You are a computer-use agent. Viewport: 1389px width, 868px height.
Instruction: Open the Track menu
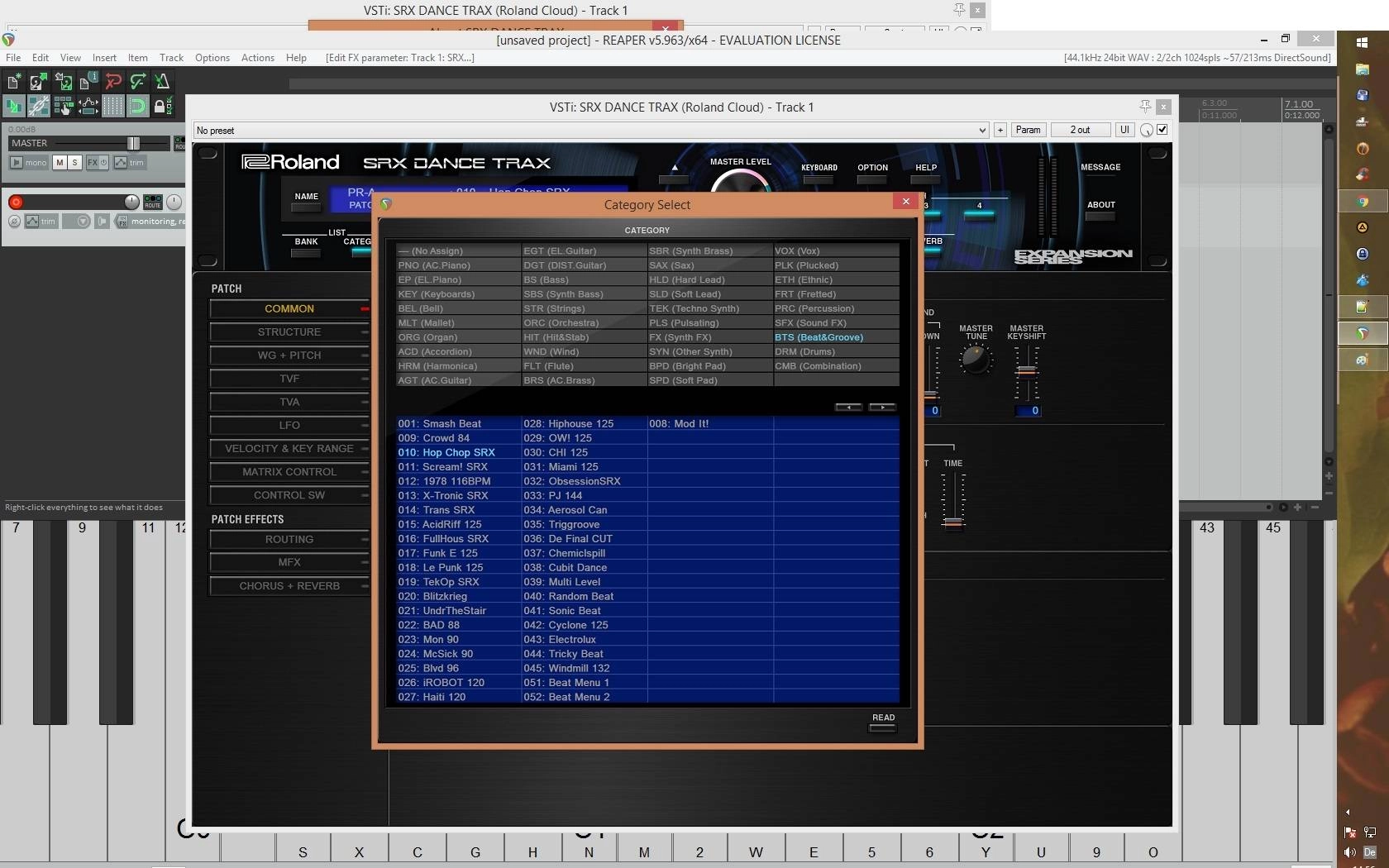pos(171,58)
